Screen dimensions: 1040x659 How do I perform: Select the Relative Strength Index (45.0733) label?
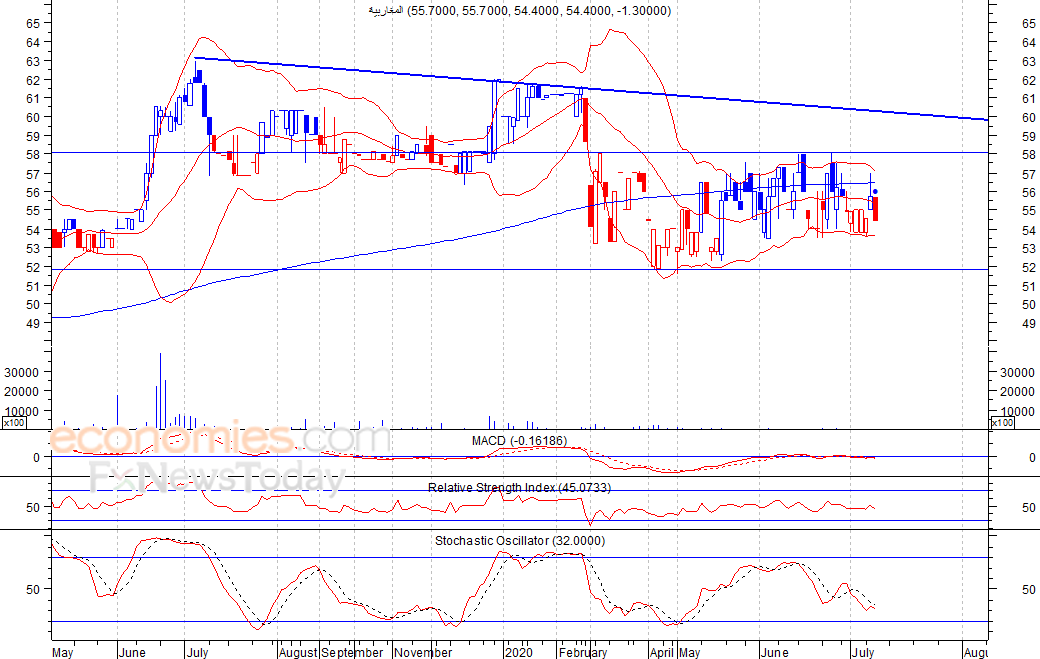pyautogui.click(x=519, y=488)
